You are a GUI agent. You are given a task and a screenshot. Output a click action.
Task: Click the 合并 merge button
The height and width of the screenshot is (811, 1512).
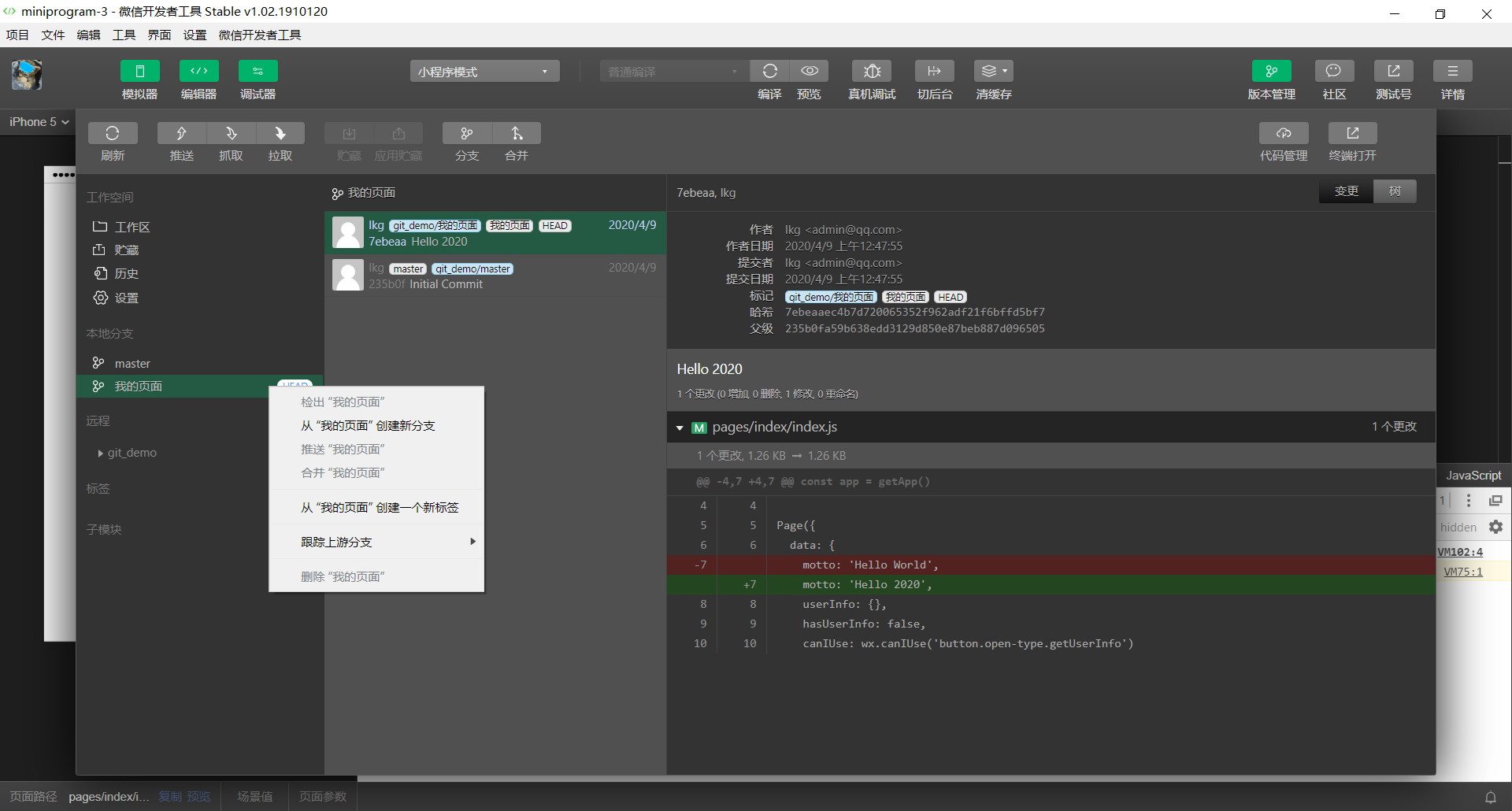517,133
